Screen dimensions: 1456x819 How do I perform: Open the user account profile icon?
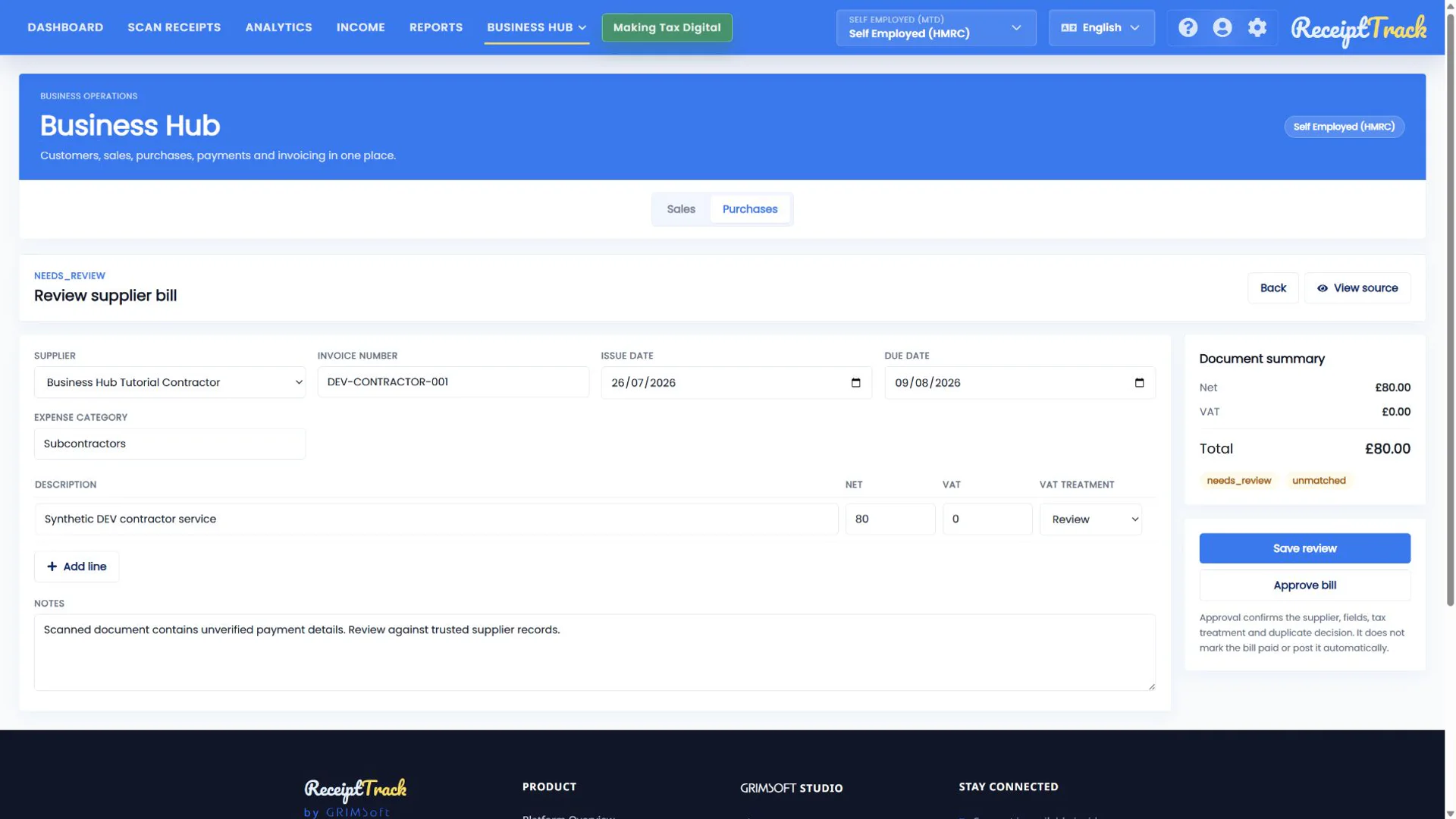(1222, 28)
